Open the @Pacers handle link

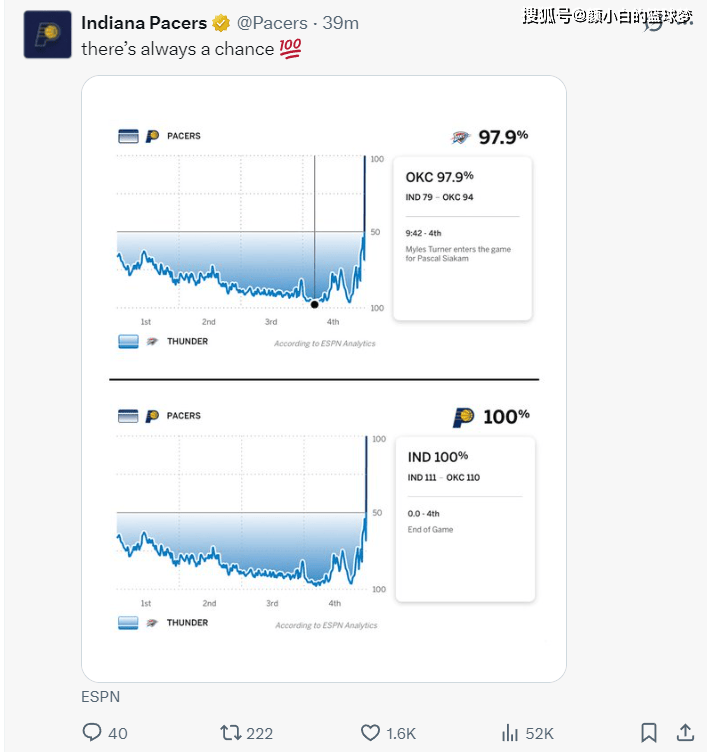click(x=272, y=23)
